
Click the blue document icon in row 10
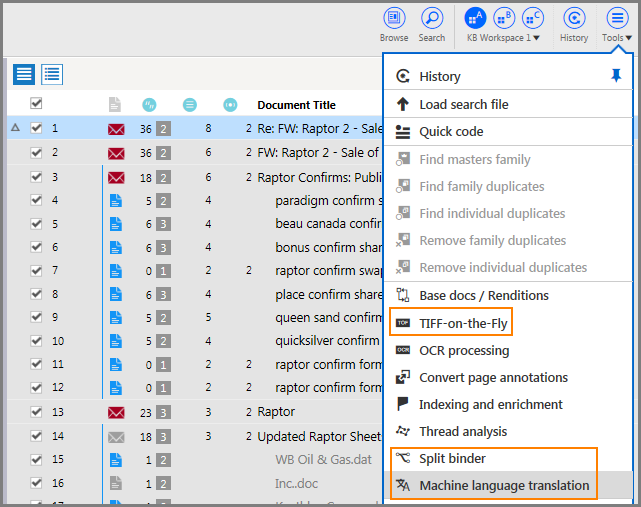116,341
